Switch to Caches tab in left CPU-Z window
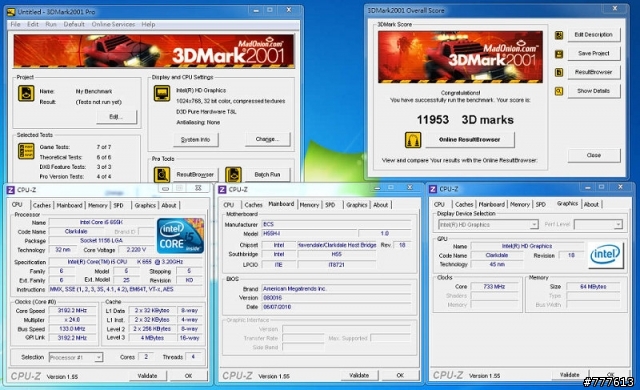The width and height of the screenshot is (640, 390). pyautogui.click(x=42, y=205)
